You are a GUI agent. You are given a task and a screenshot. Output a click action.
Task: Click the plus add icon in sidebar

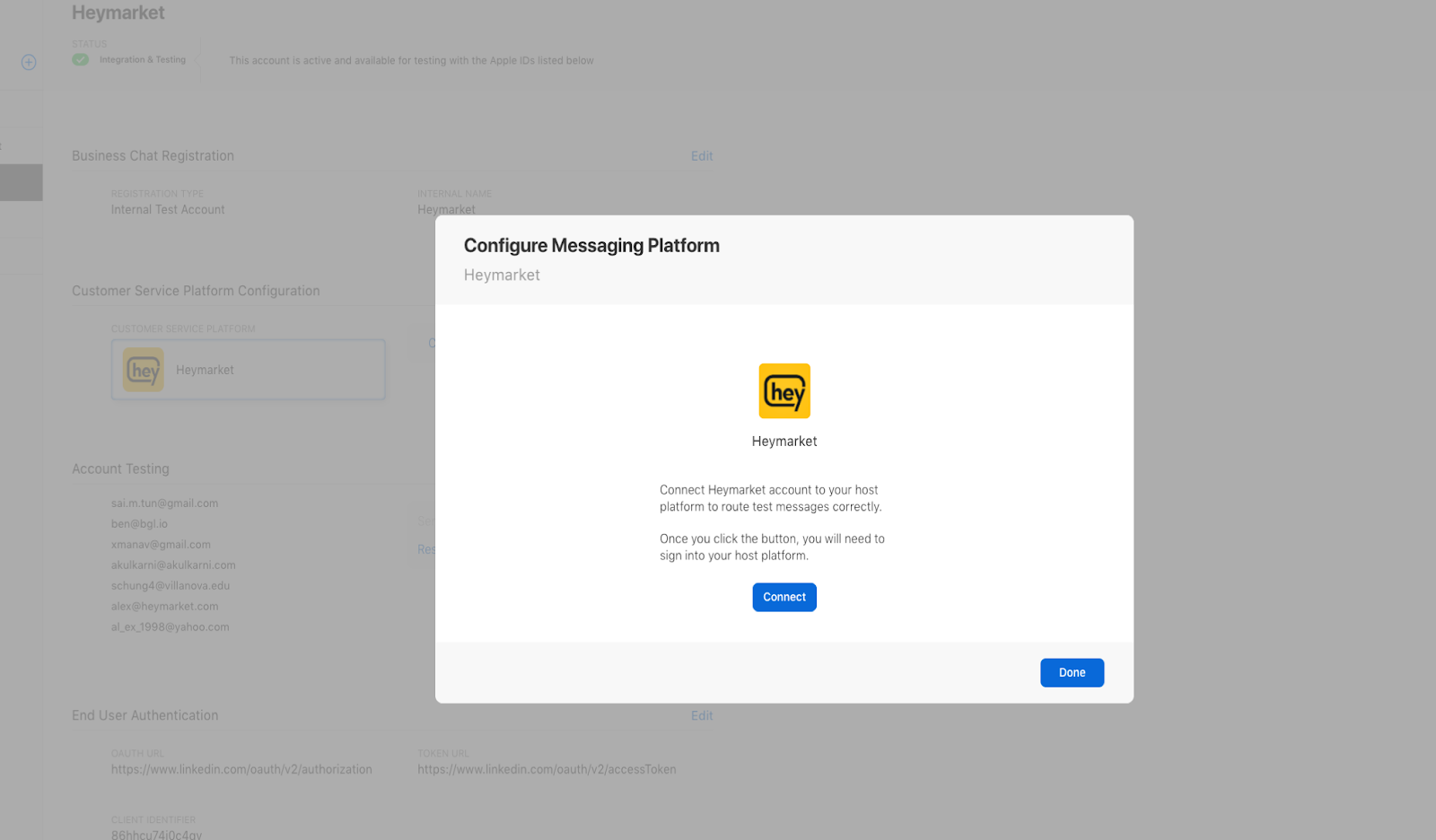coord(29,62)
